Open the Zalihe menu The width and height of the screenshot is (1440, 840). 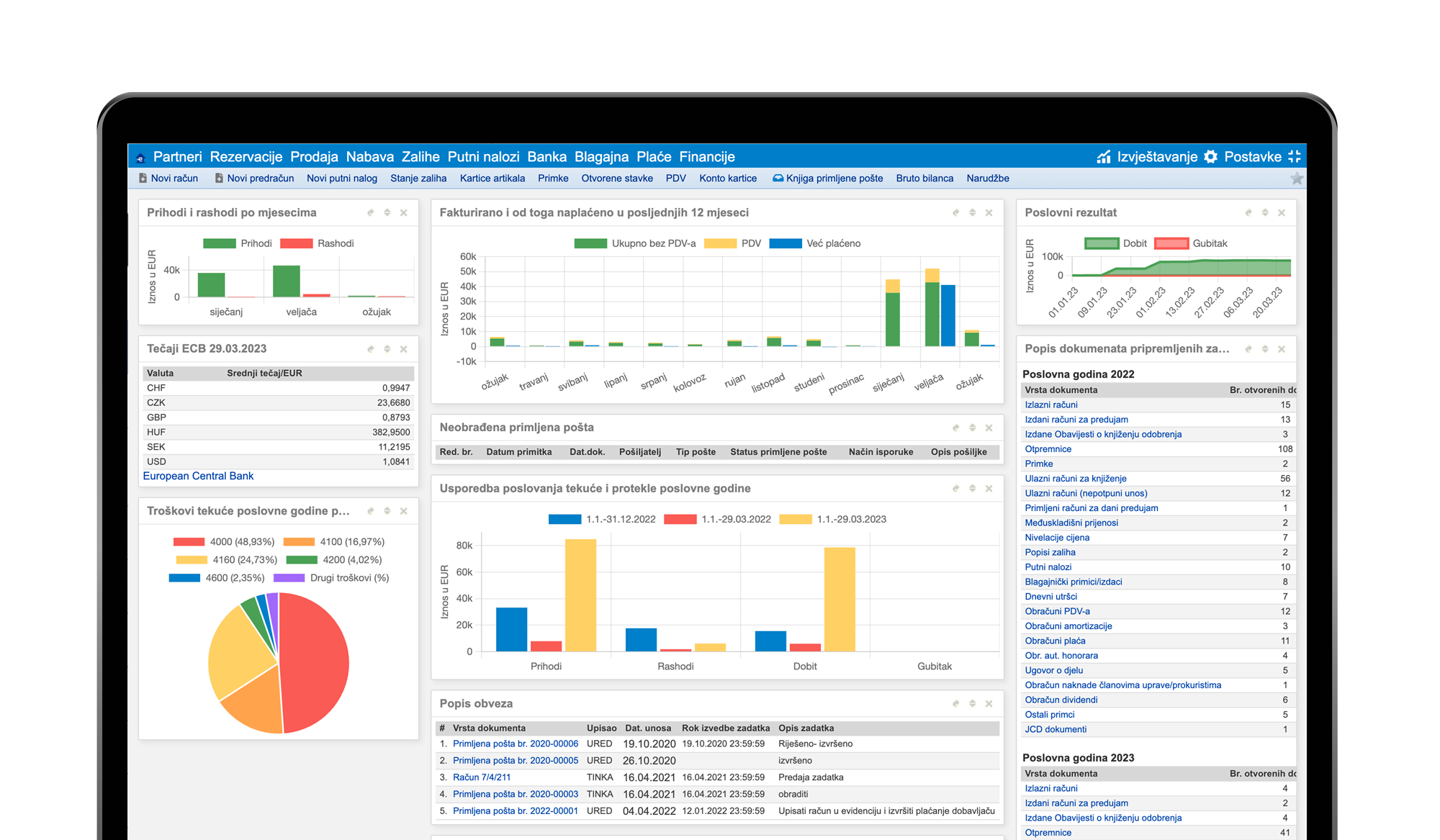(420, 157)
